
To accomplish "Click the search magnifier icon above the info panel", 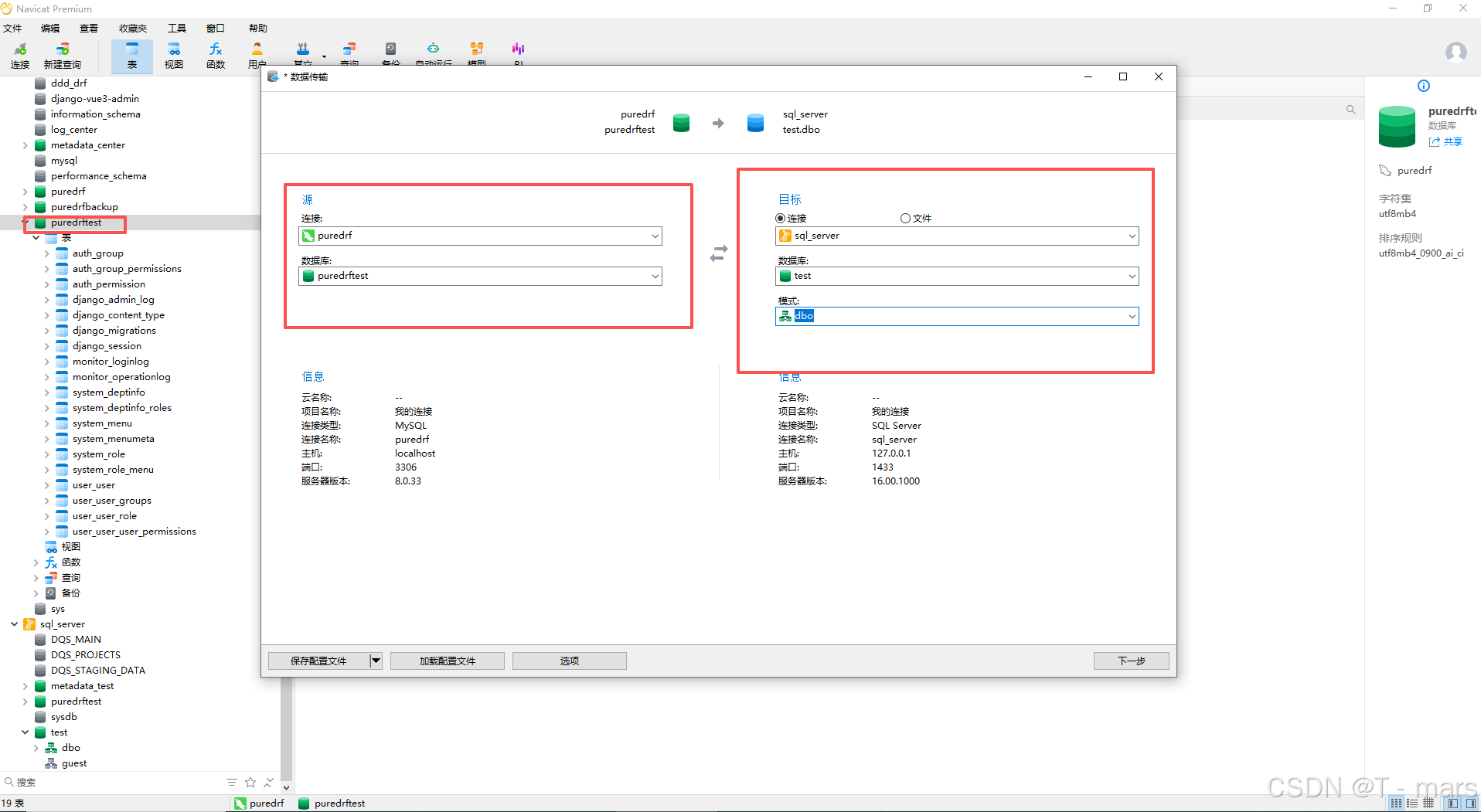I will (x=1351, y=110).
